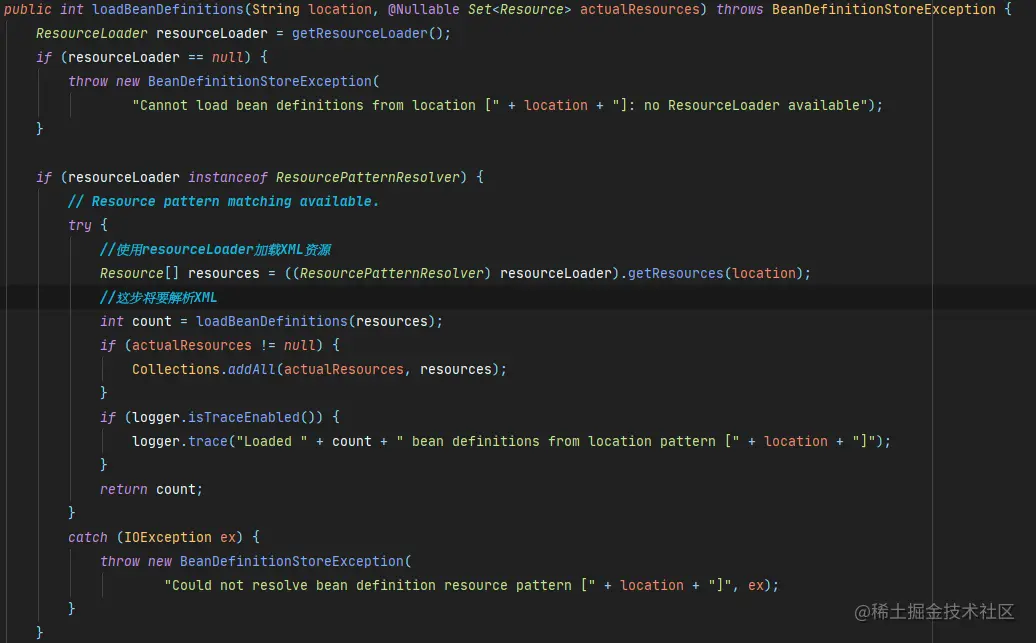Click the 'catch' keyword
1036x643 pixels.
87,537
